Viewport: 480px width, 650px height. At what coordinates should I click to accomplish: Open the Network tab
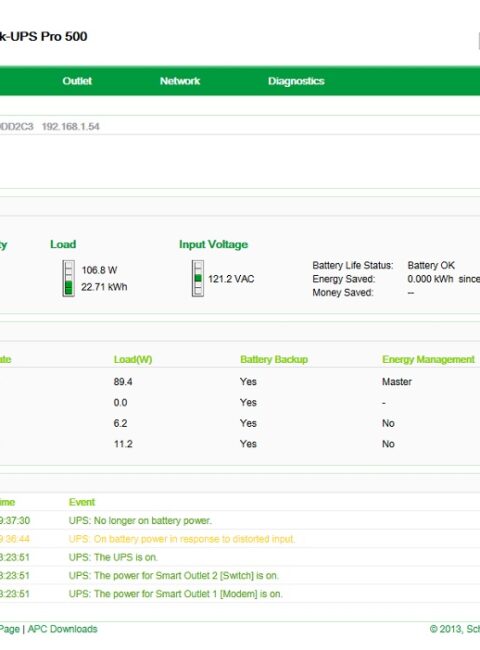pyautogui.click(x=180, y=81)
